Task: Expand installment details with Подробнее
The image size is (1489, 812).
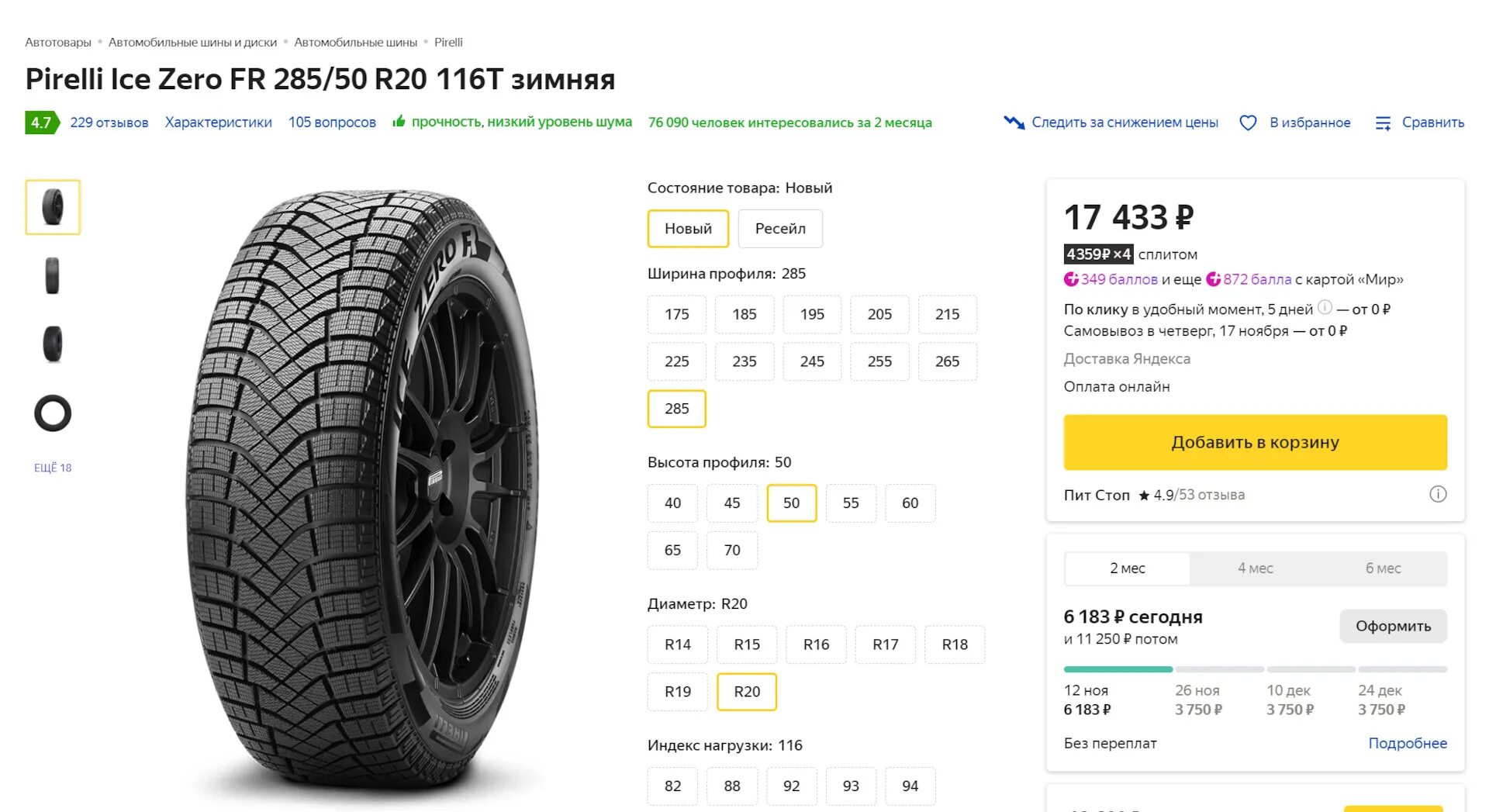Action: (x=1407, y=743)
